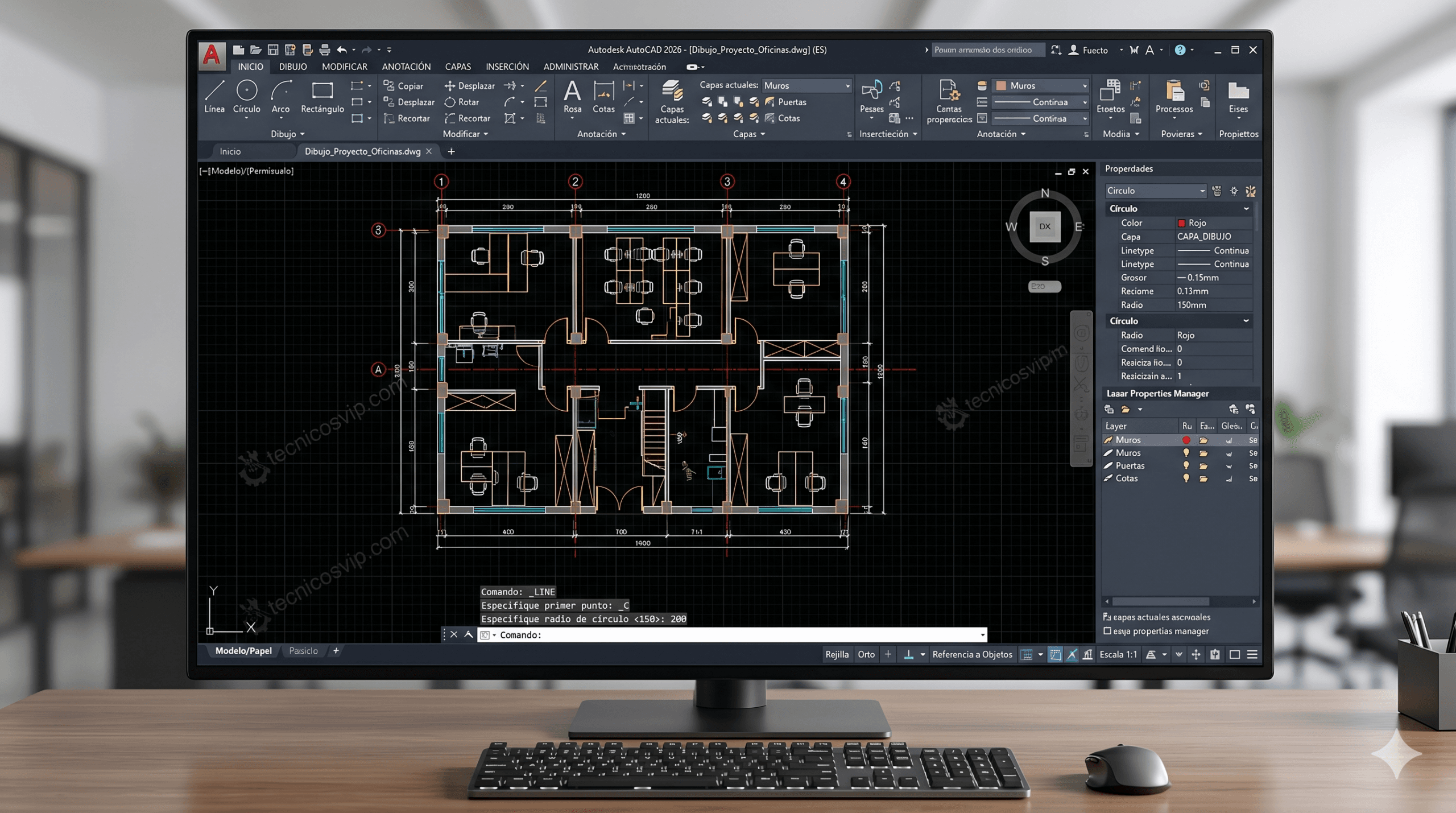This screenshot has width=1456, height=813.
Task: Click the pan cross-arrows icon in status bar
Action: pos(1196,655)
